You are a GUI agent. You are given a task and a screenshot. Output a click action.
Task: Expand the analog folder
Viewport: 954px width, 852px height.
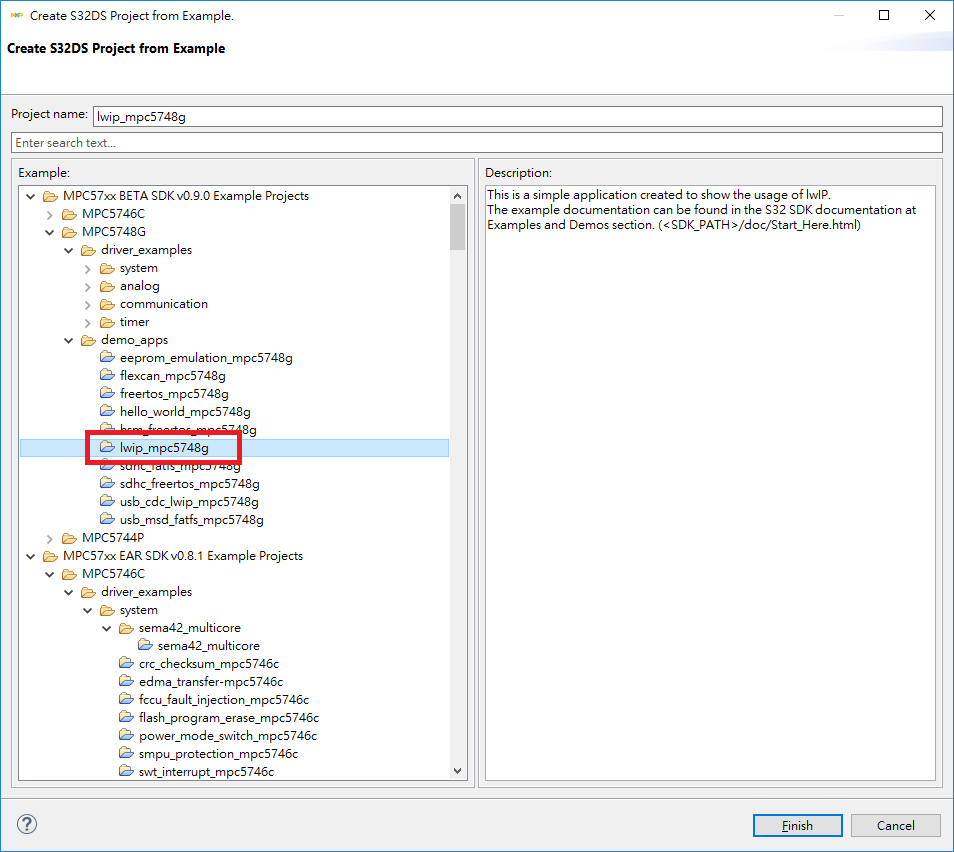(x=88, y=286)
